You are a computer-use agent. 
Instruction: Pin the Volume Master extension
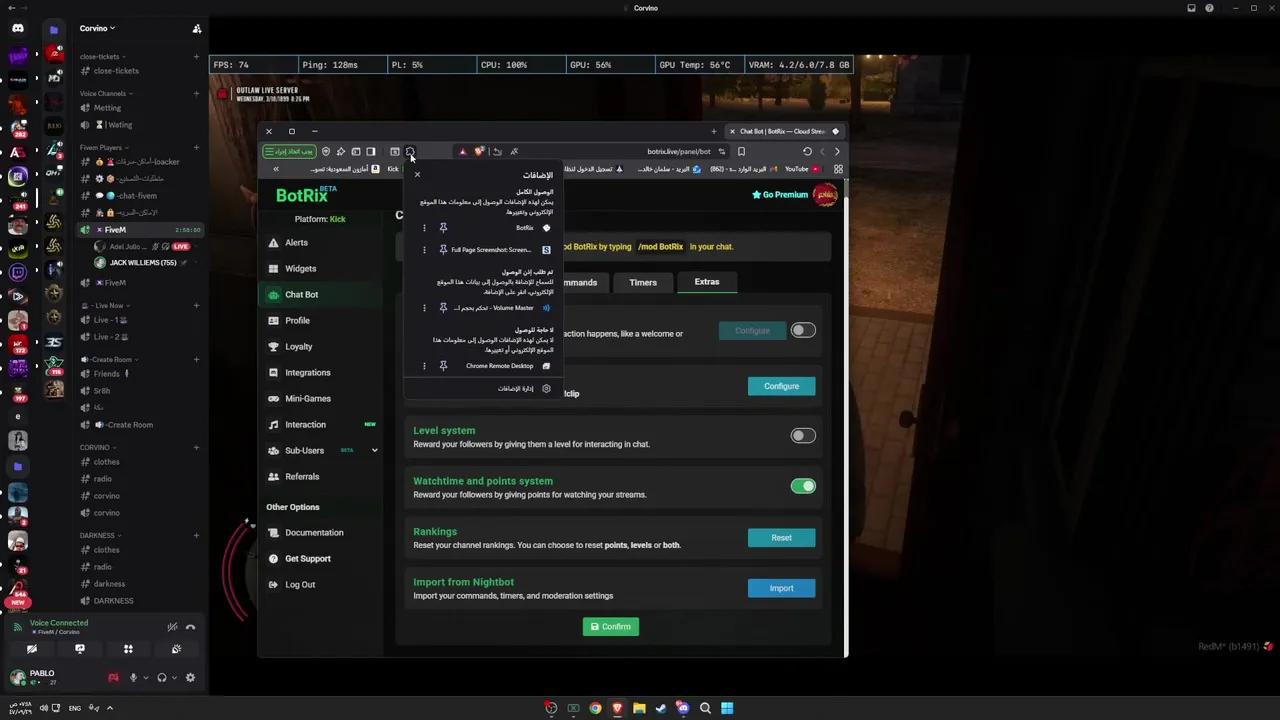(x=443, y=308)
